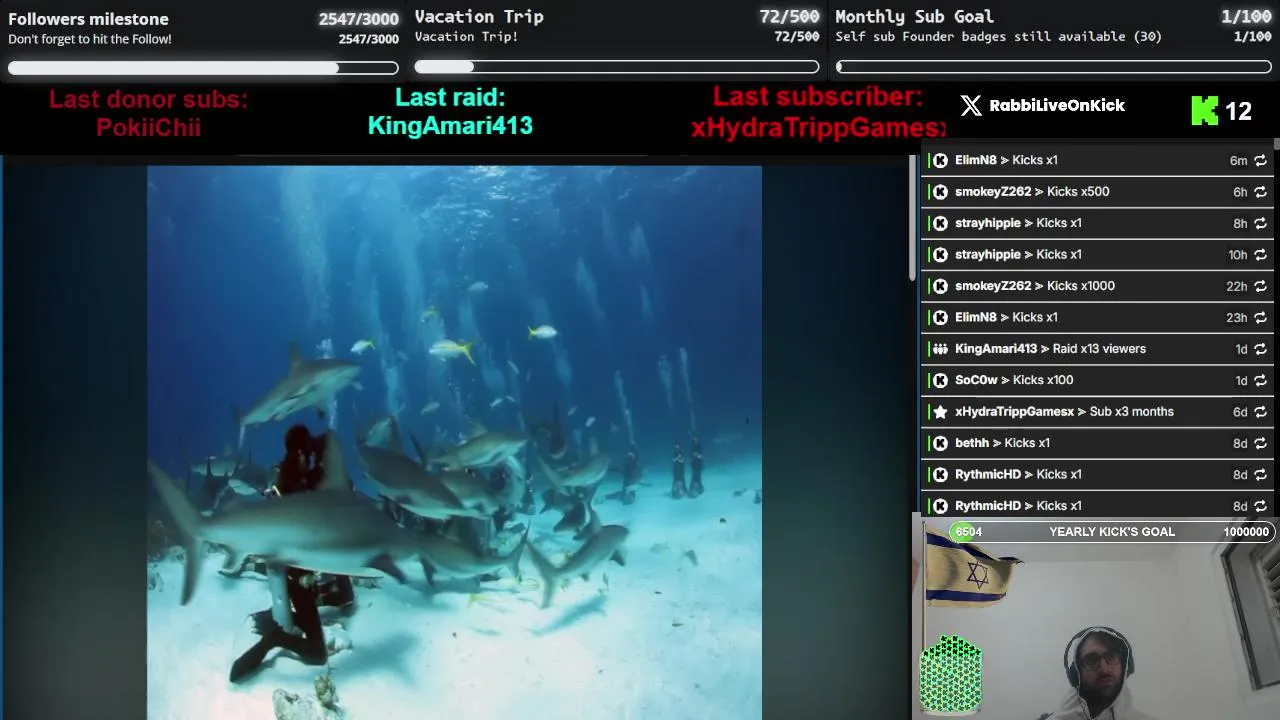
Task: Click the 'Kicks x1000' event text
Action: [x=1081, y=286]
